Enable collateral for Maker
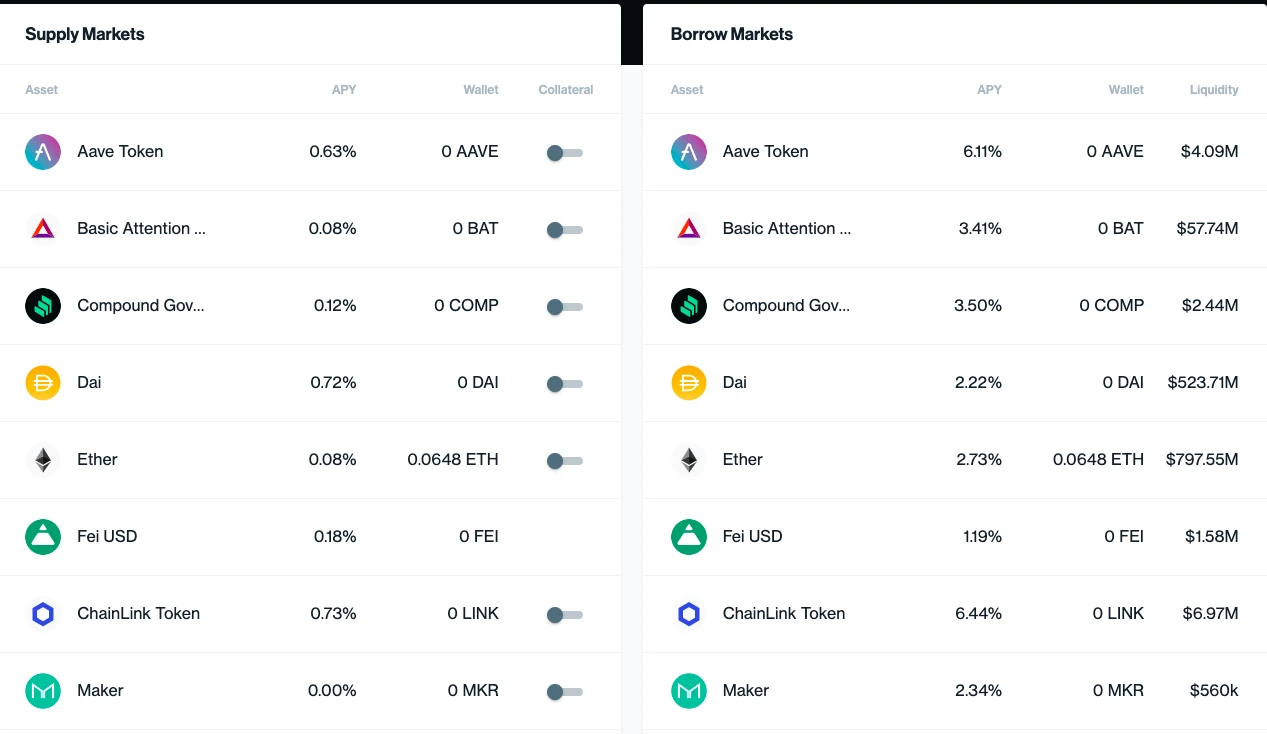This screenshot has width=1267, height=734. tap(564, 692)
